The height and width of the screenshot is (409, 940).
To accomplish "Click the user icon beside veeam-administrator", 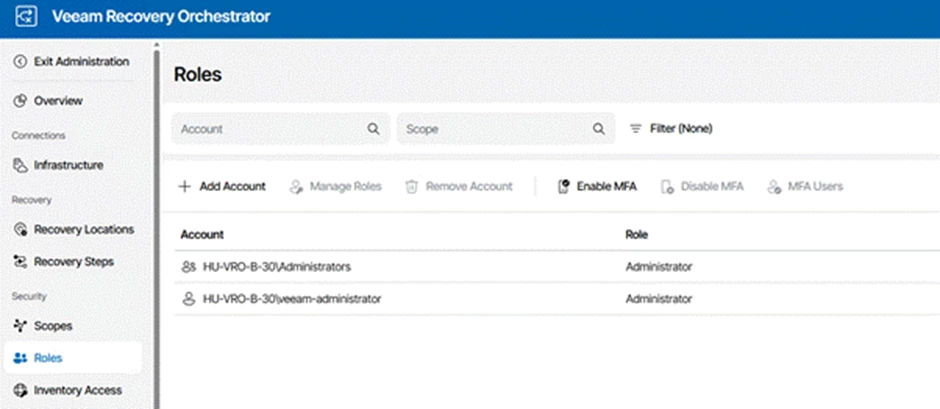I will (189, 299).
